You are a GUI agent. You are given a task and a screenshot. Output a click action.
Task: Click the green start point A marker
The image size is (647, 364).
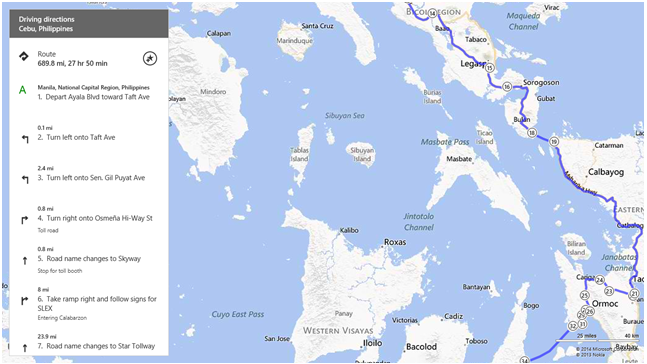pos(23,90)
